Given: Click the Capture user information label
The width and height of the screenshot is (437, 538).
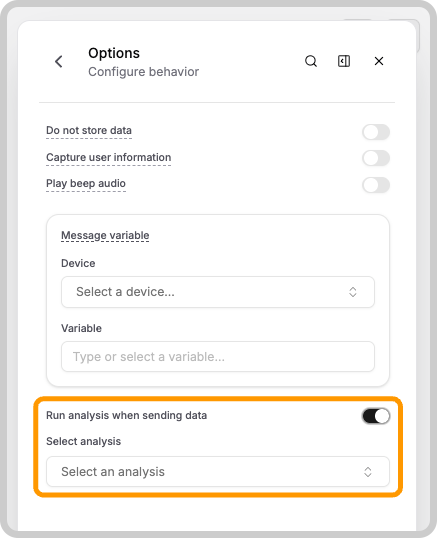Looking at the screenshot, I should (108, 157).
